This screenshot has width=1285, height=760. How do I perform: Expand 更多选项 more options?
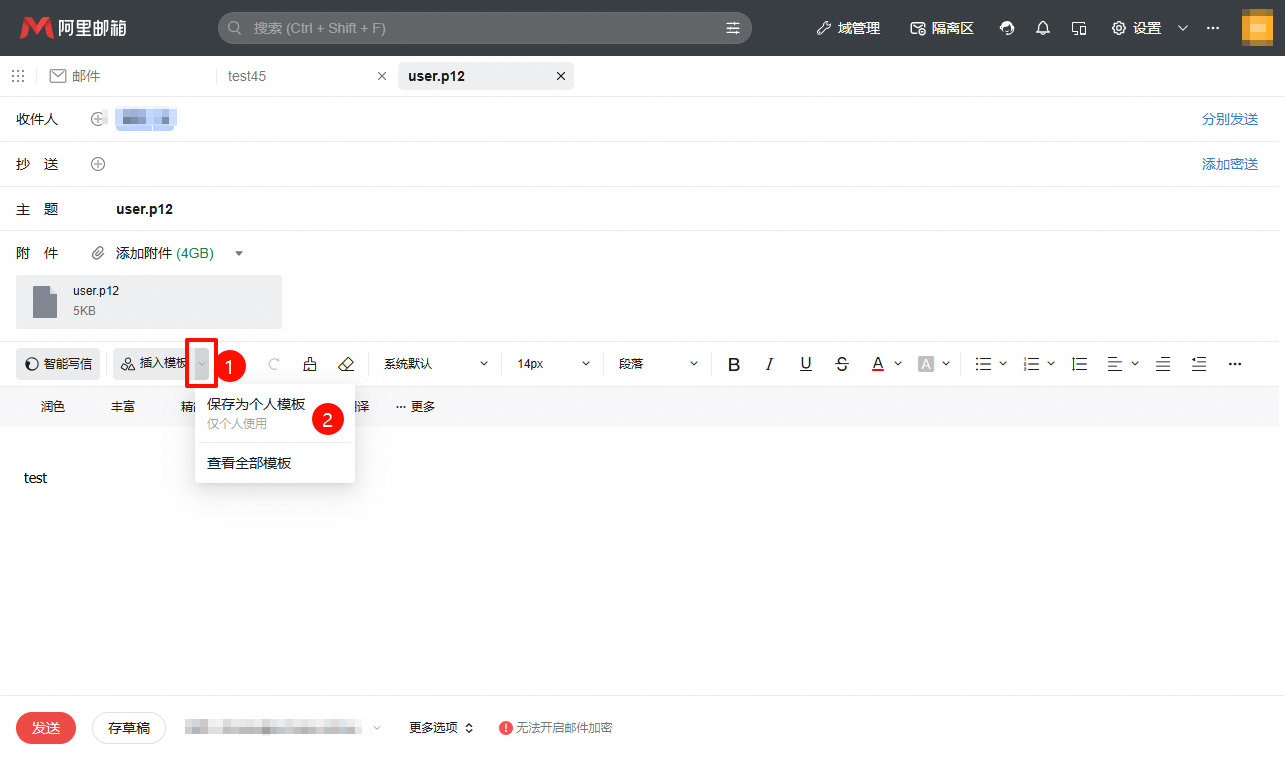tap(441, 728)
